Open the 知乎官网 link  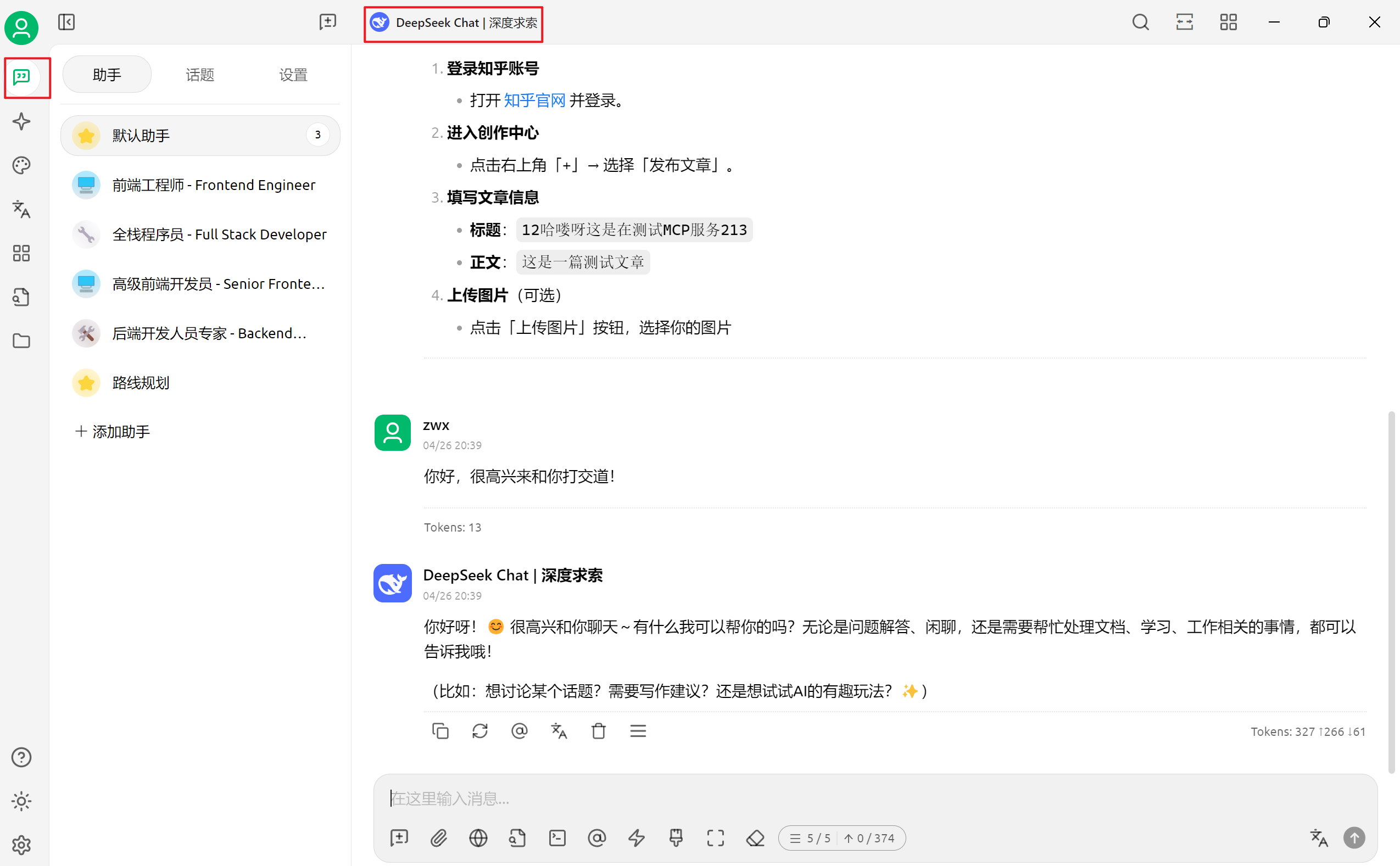pyautogui.click(x=534, y=101)
